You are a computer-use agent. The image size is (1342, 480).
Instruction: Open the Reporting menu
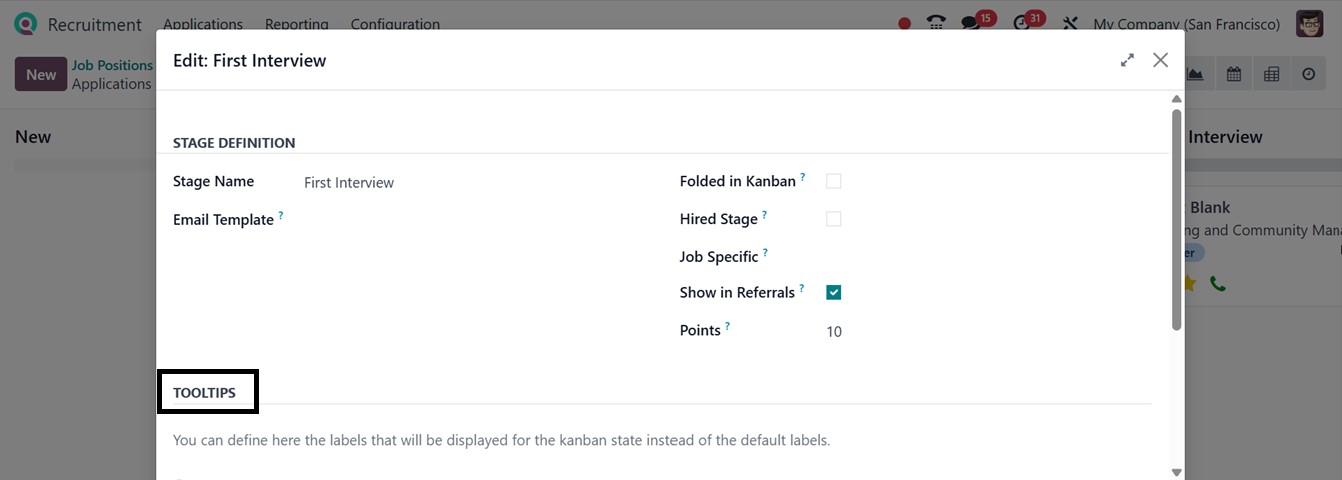coord(296,24)
